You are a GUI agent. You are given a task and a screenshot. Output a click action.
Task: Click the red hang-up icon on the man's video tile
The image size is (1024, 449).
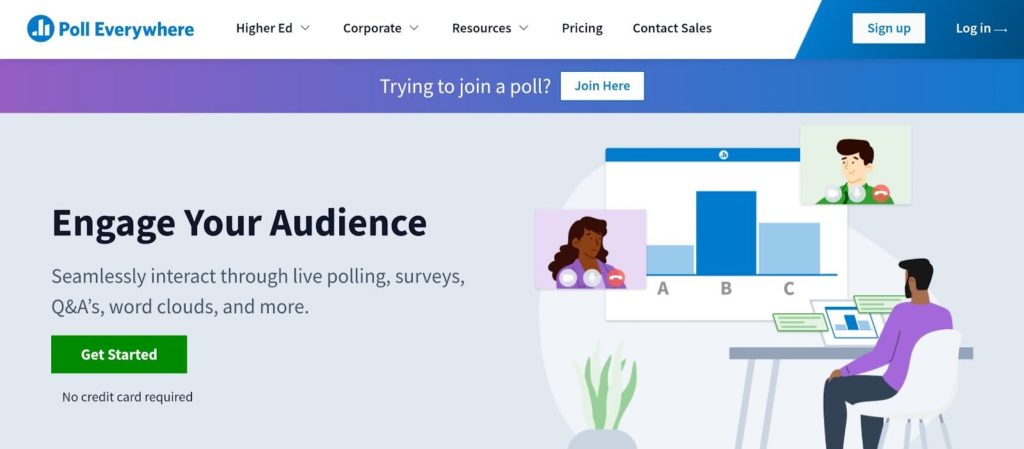(x=881, y=193)
